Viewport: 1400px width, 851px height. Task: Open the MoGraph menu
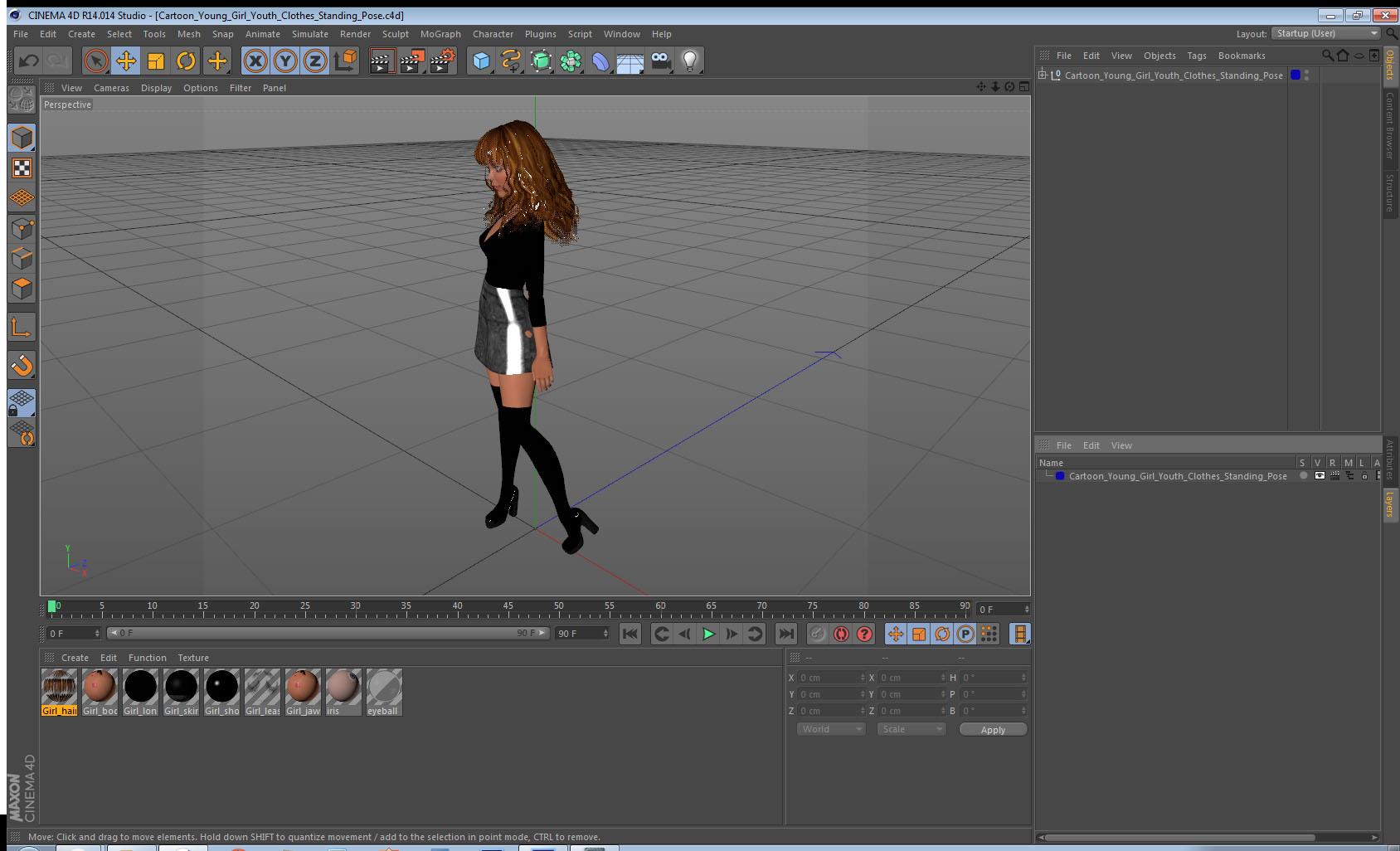pos(440,34)
